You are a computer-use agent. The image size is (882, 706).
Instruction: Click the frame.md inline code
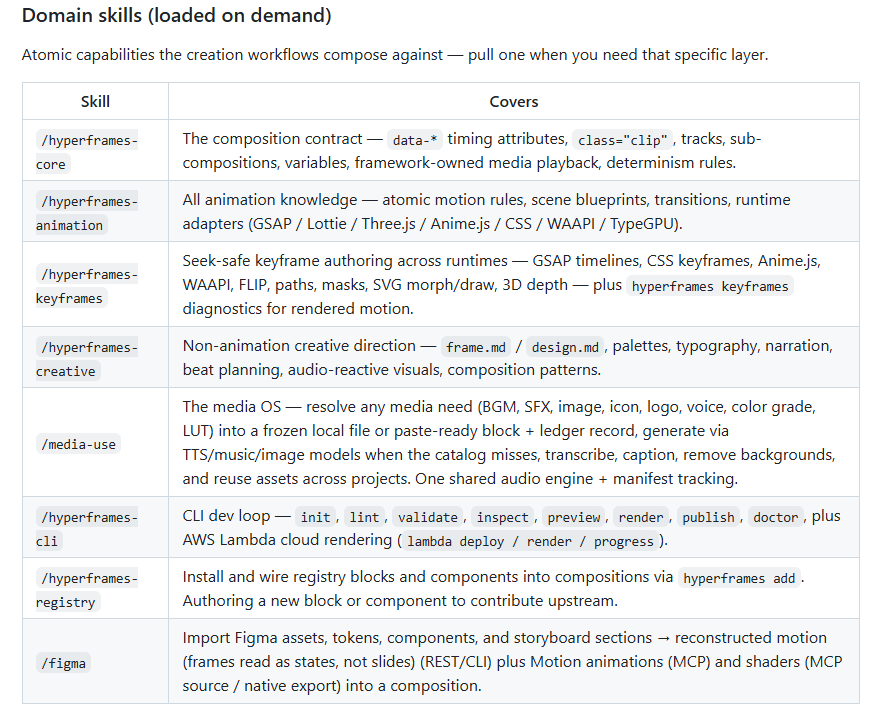coord(476,347)
